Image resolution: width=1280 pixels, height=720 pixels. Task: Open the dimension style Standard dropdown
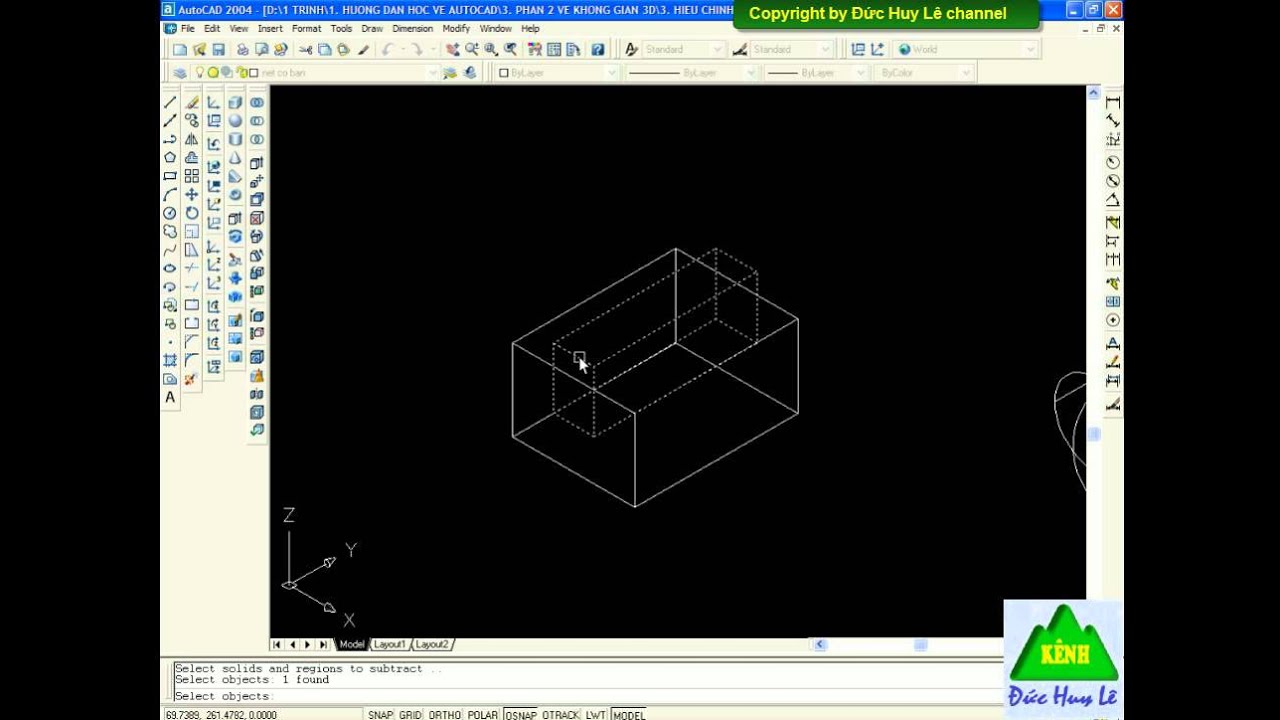coord(825,49)
